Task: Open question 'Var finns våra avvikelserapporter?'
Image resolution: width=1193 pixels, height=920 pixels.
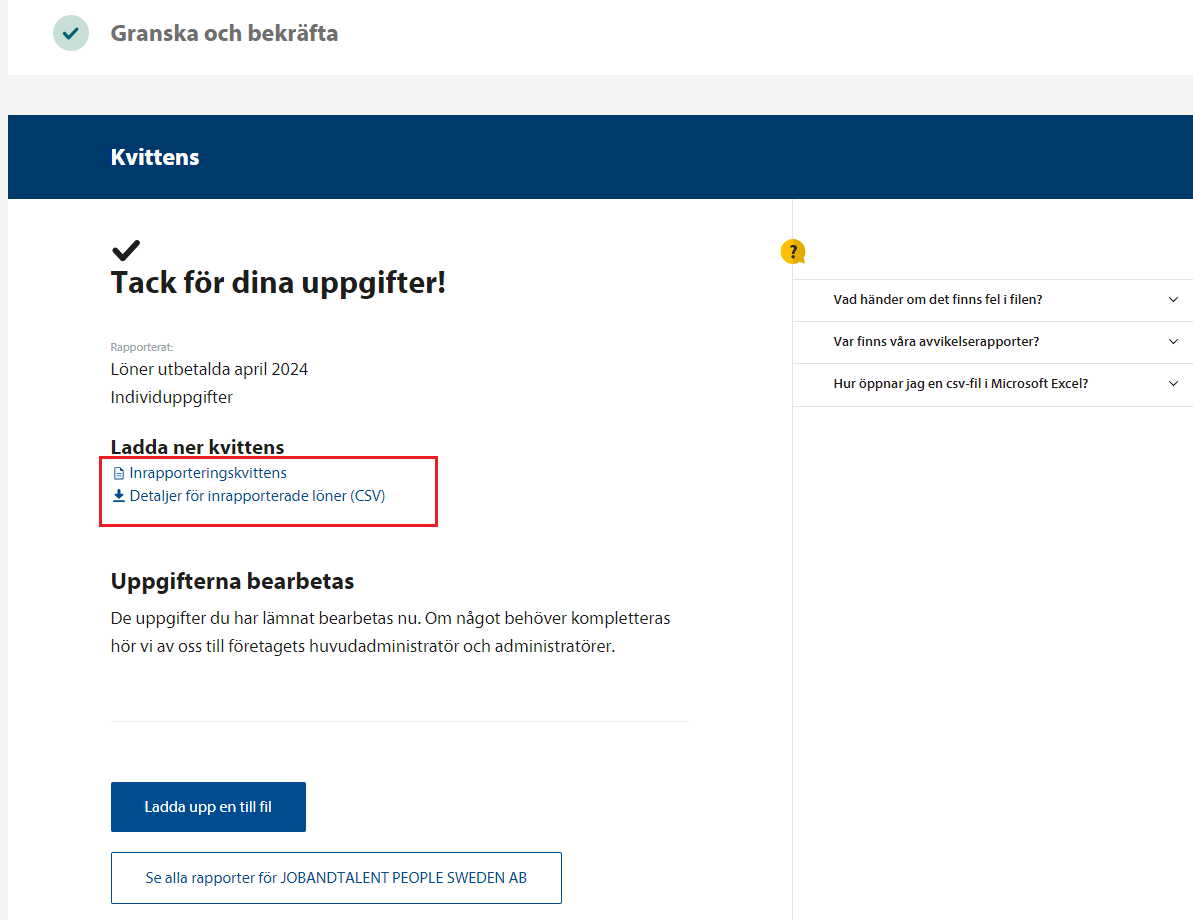Action: 935,342
